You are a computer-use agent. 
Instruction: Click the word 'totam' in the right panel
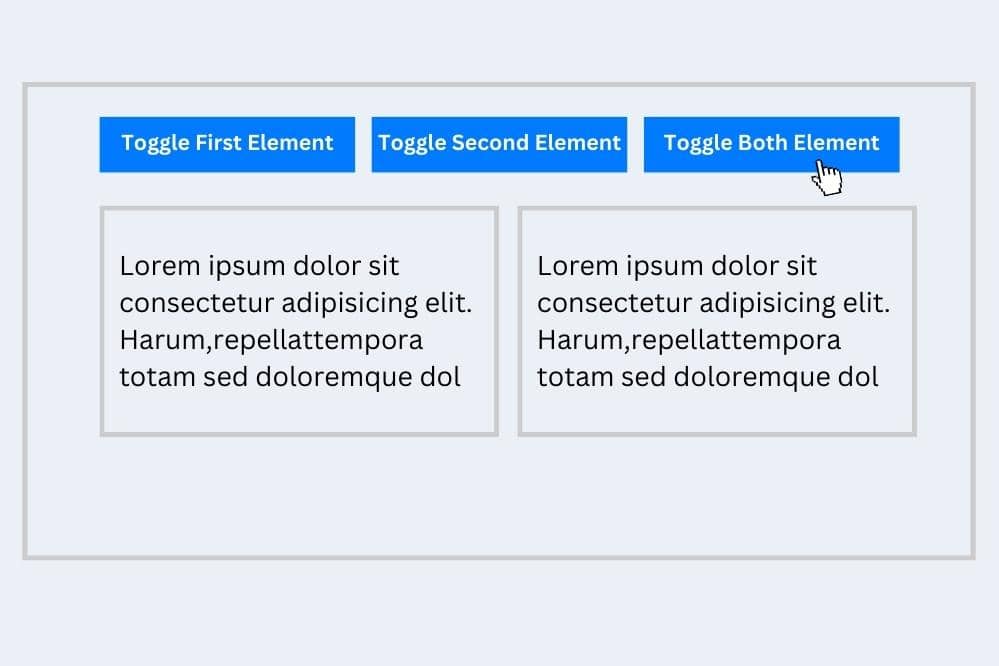tap(574, 377)
